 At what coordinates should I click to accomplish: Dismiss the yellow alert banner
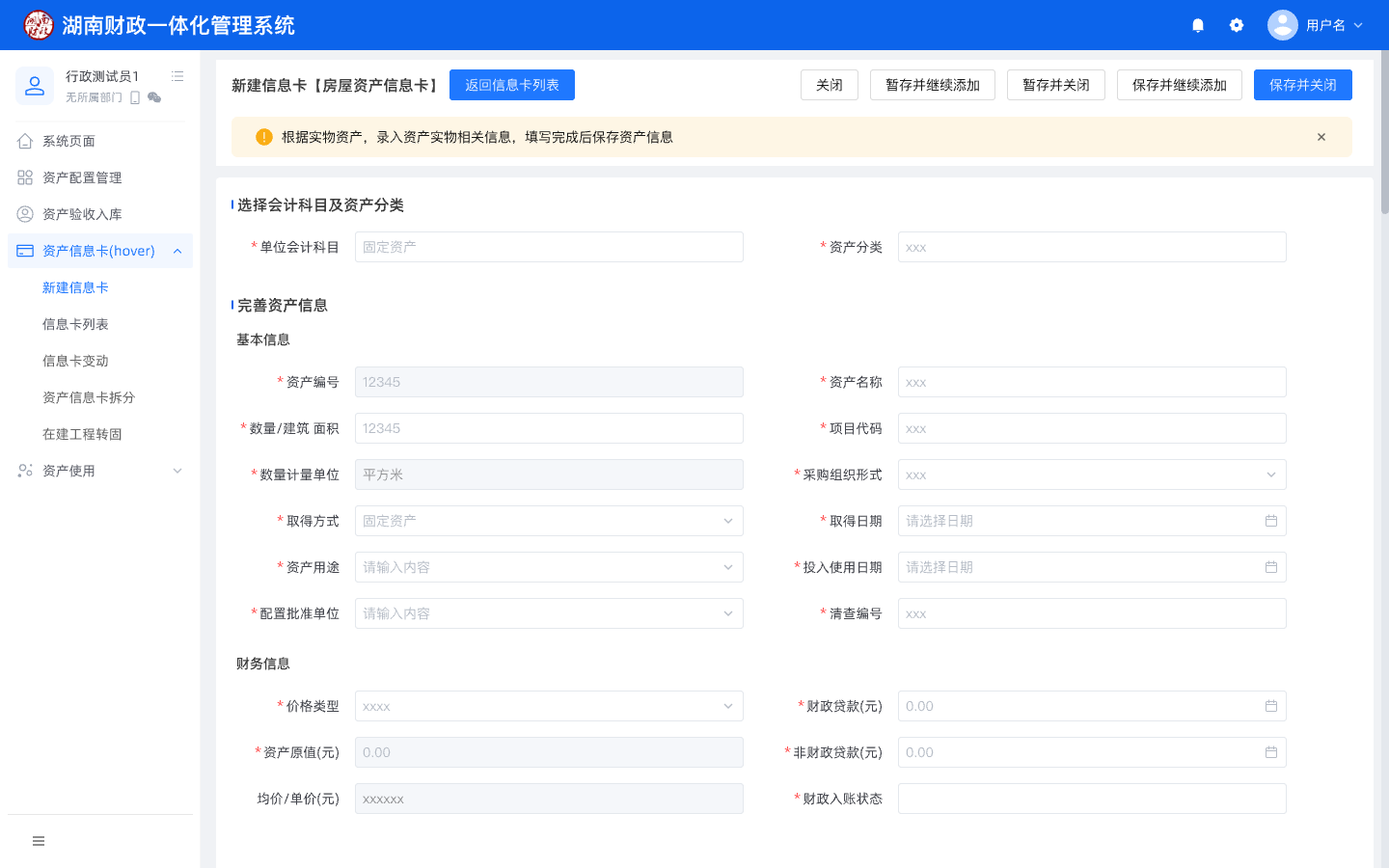click(x=1321, y=137)
